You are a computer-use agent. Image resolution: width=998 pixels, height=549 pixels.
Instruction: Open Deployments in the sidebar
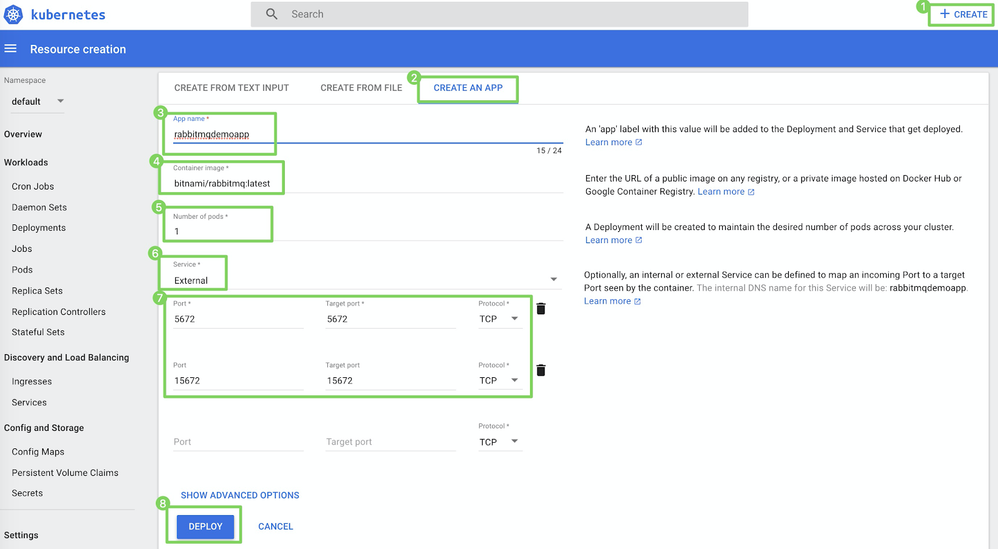click(38, 228)
